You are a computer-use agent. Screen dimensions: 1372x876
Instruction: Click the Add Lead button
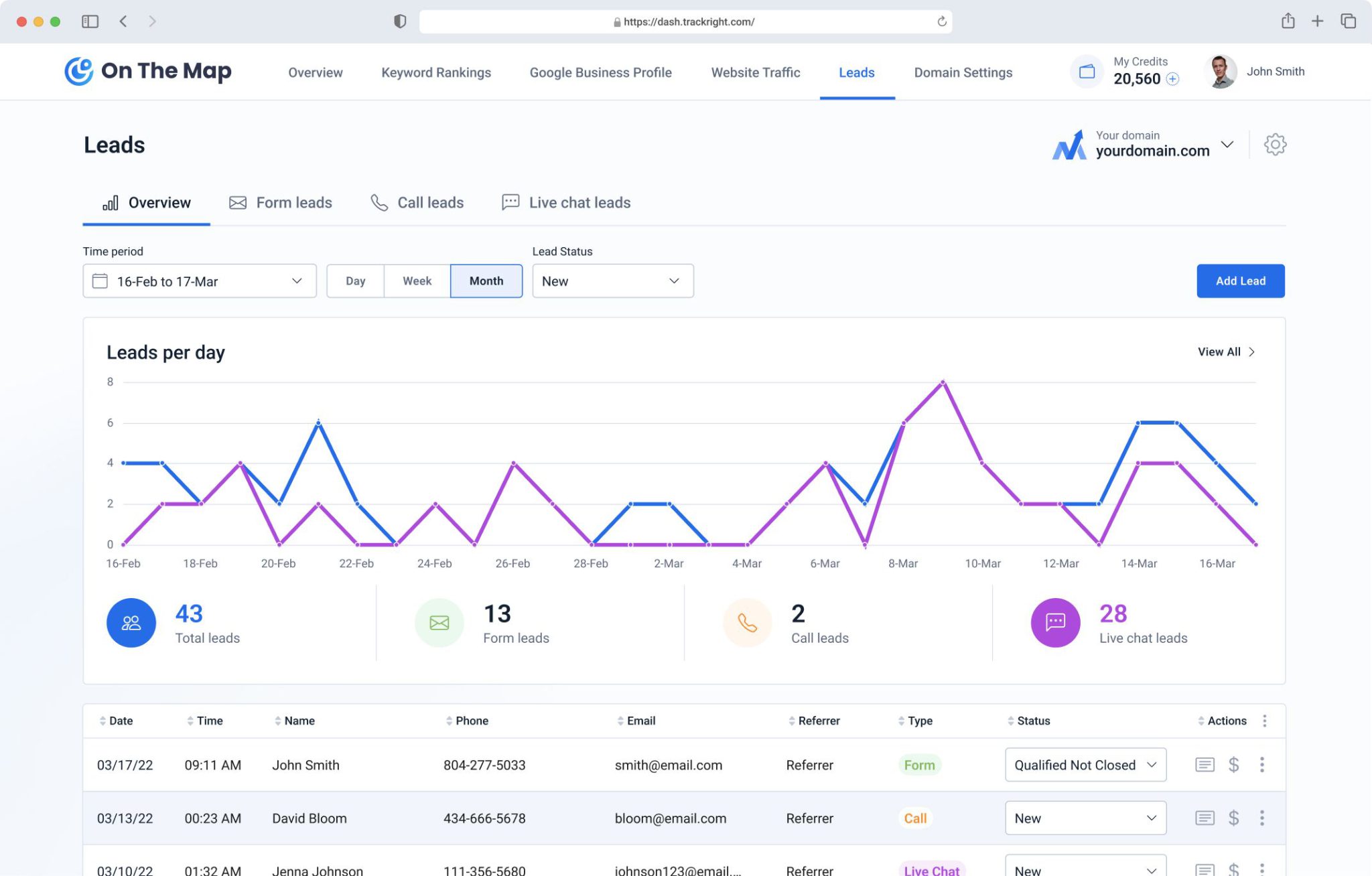point(1240,280)
